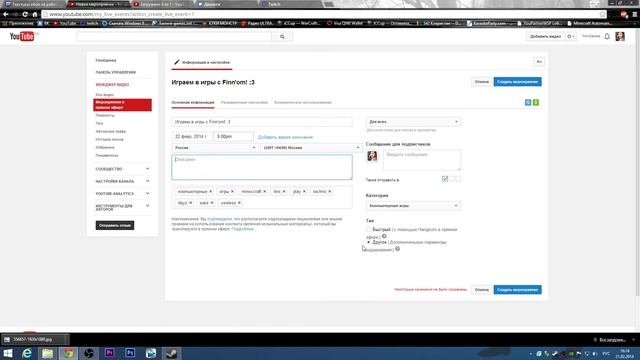Screen dimensions: 640x360
Task: Open the "Для всех" privacy dropdown
Action: coord(413,122)
